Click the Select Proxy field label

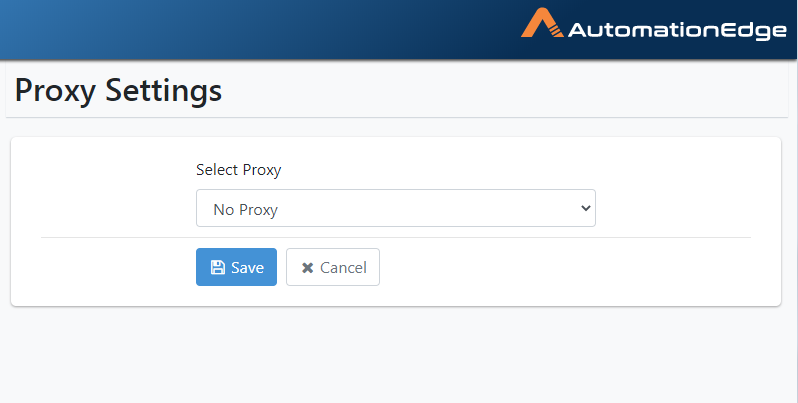coord(239,169)
